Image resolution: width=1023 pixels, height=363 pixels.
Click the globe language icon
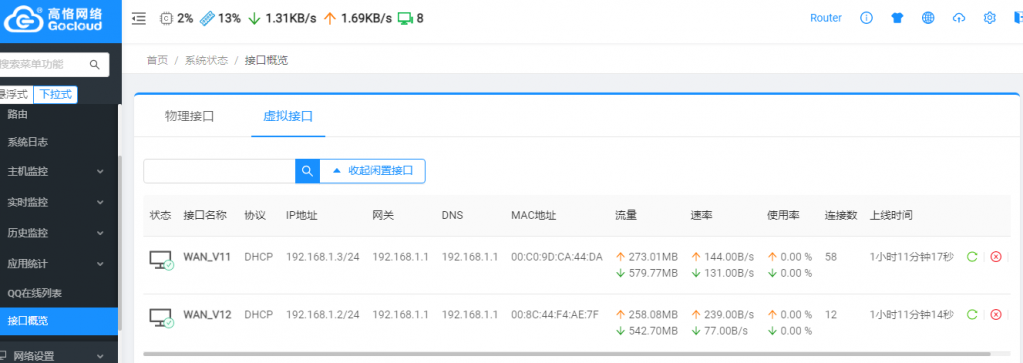point(928,18)
